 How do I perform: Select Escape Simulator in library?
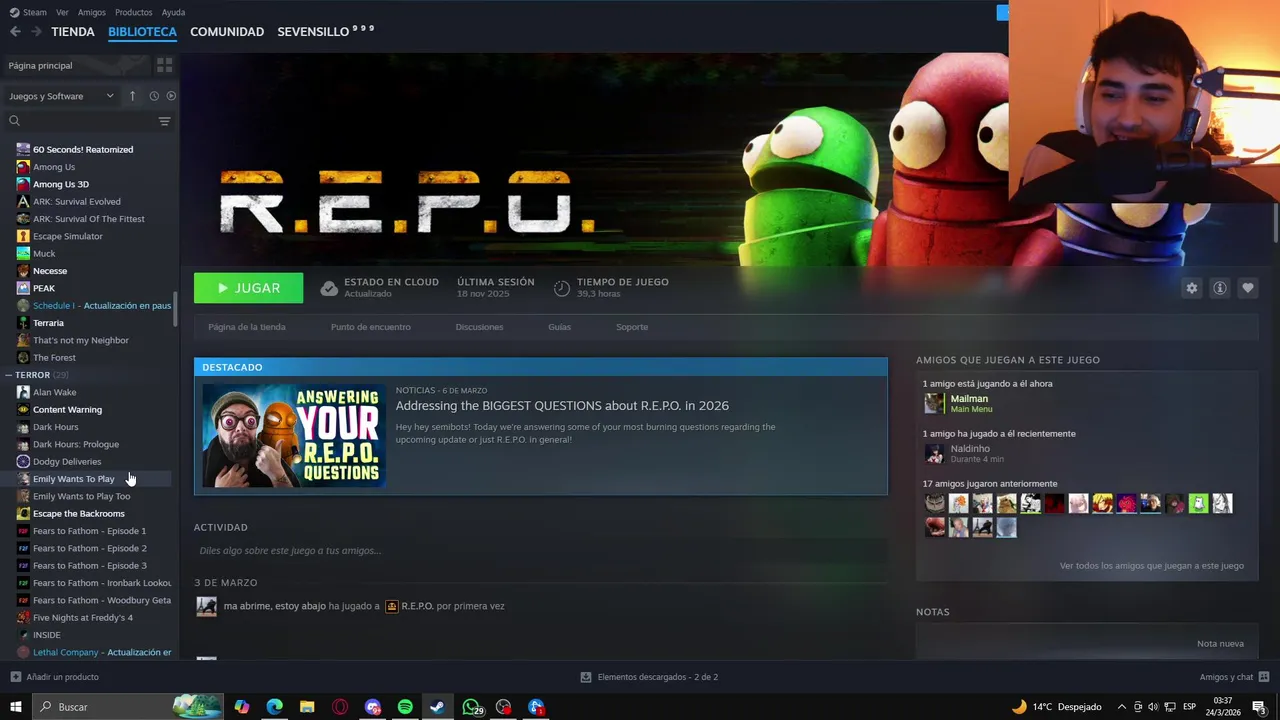click(x=68, y=237)
